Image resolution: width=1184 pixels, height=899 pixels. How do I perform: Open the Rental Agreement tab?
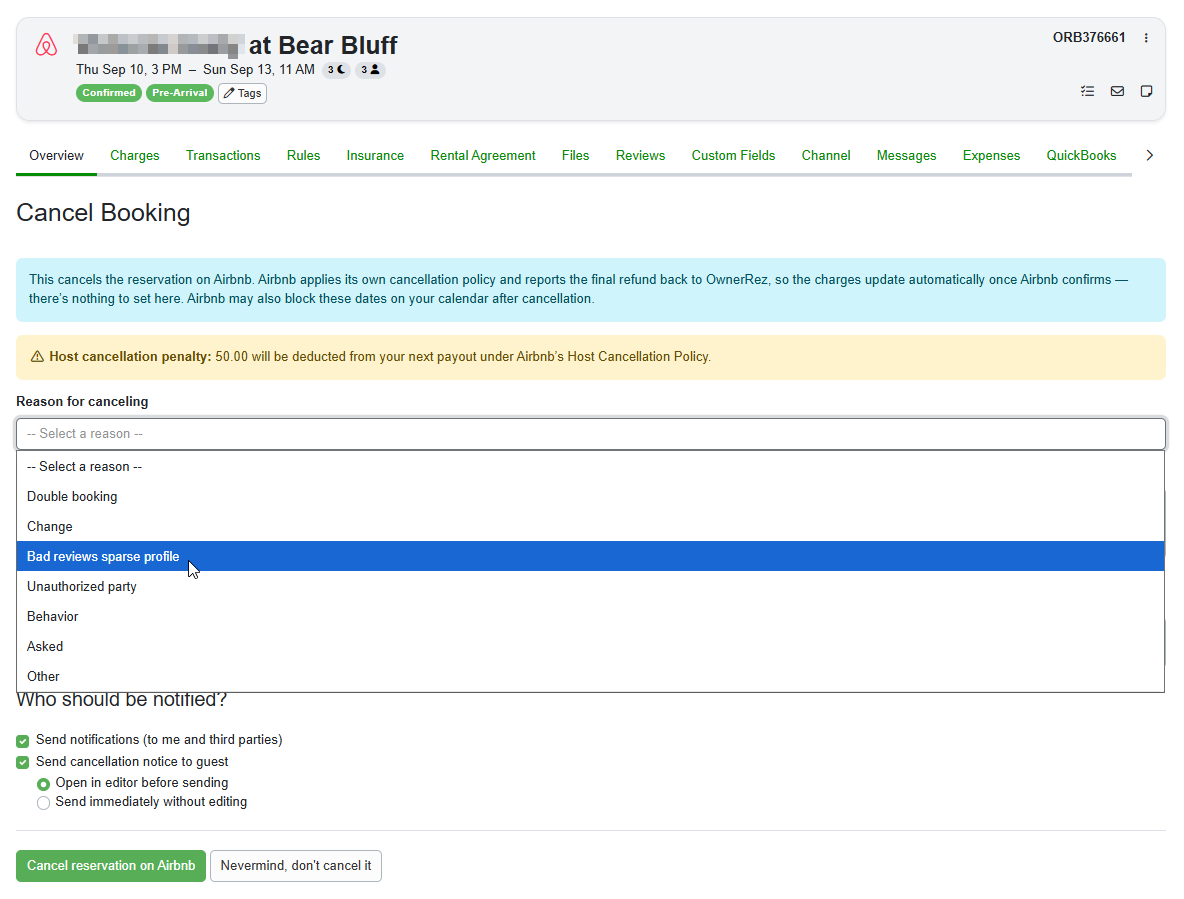pos(483,155)
